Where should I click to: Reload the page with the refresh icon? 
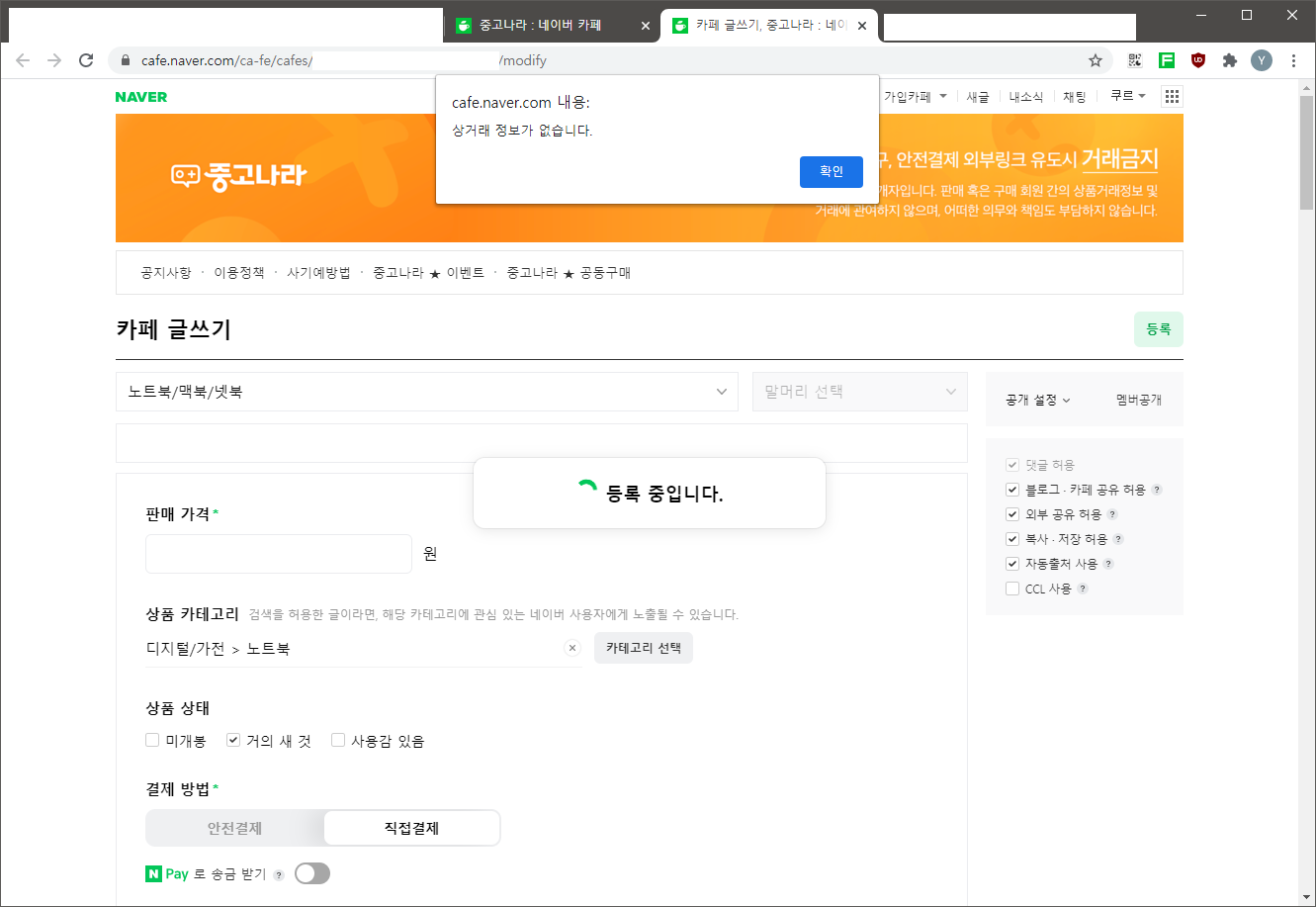pos(86,60)
